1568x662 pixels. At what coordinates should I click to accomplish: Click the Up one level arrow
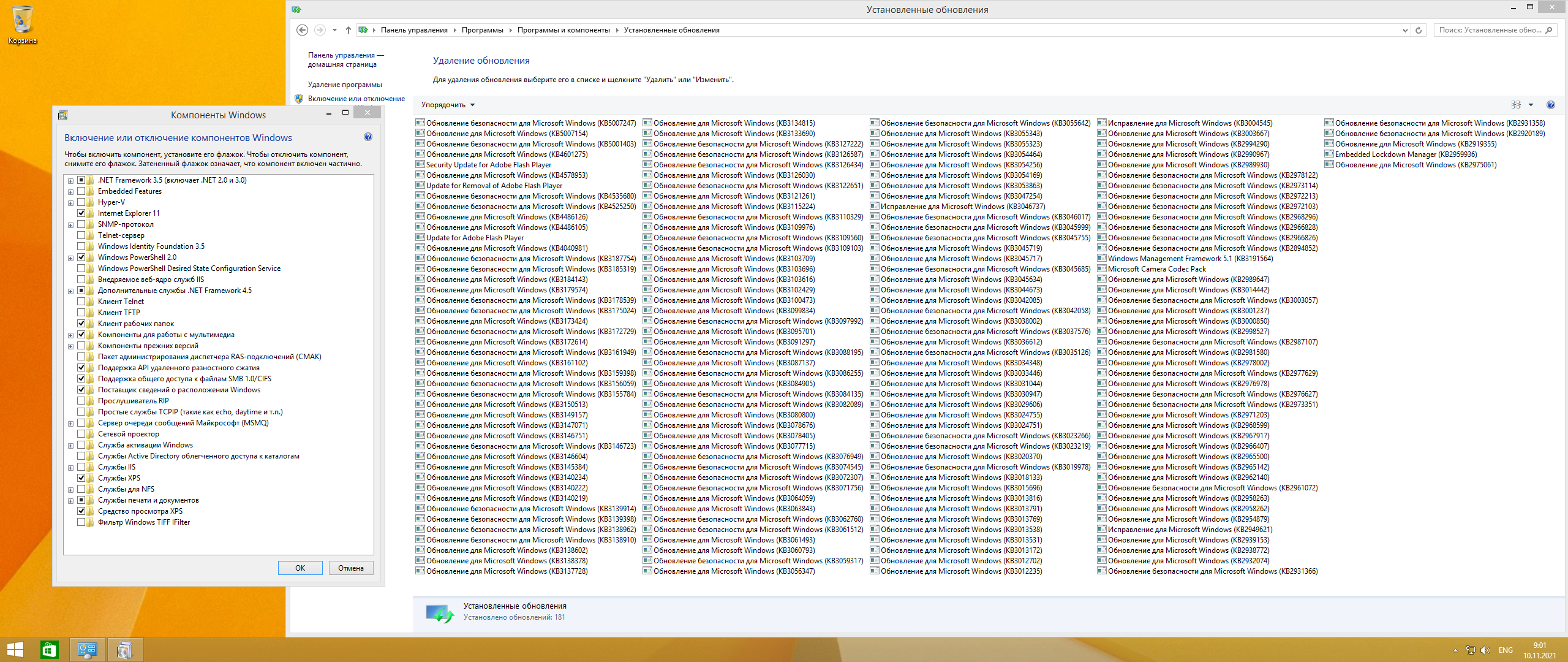(348, 30)
